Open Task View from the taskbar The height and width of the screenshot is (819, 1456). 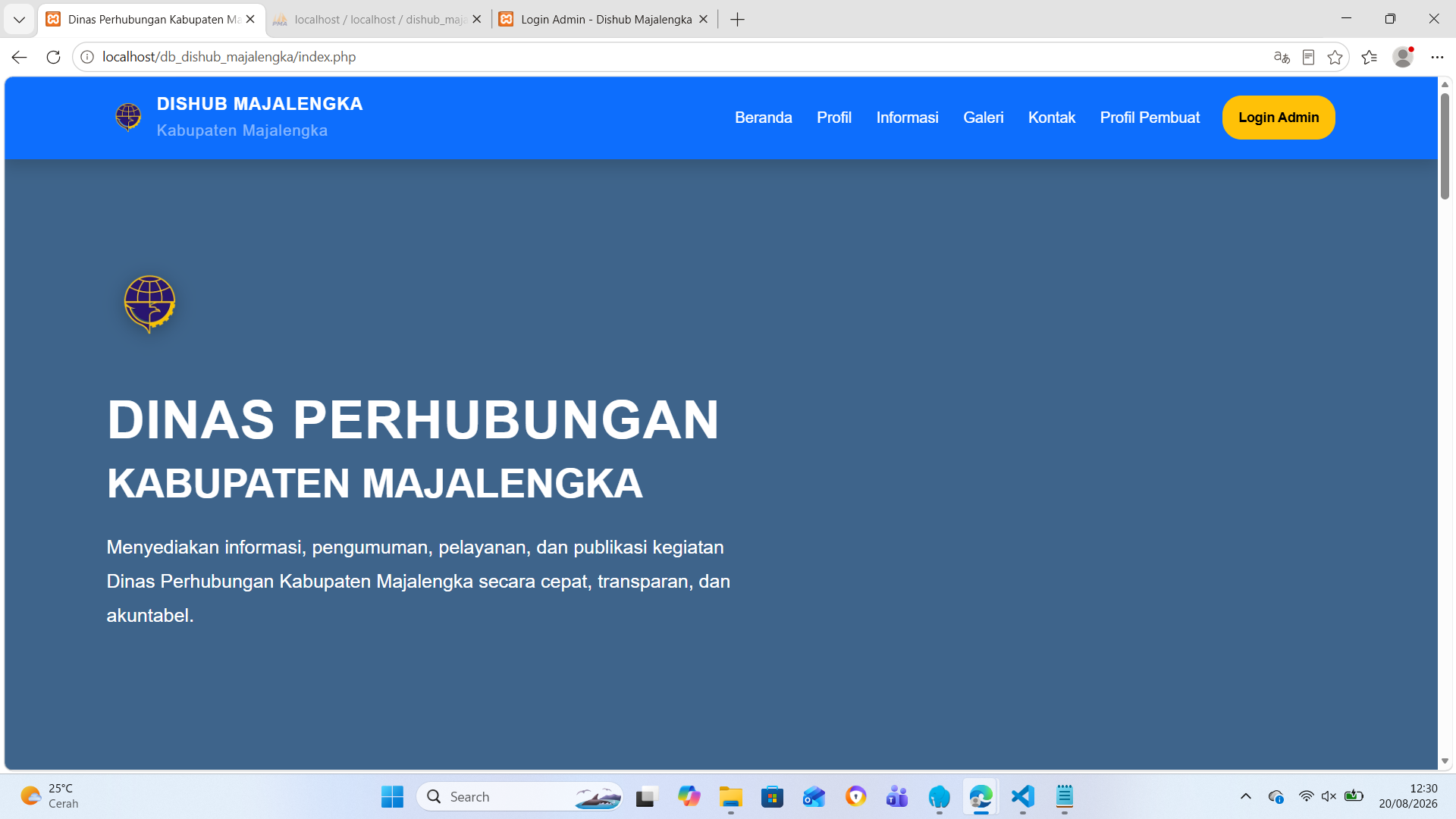(x=645, y=796)
